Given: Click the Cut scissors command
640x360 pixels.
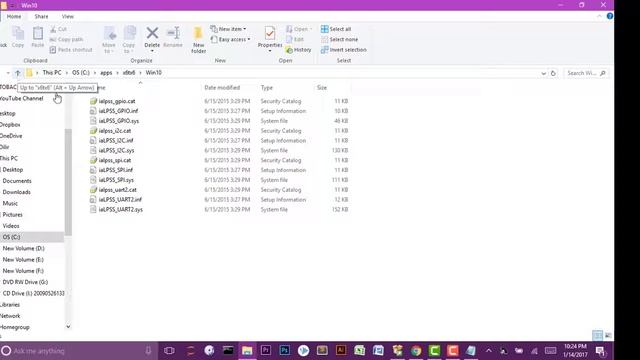Looking at the screenshot, I should [58, 29].
